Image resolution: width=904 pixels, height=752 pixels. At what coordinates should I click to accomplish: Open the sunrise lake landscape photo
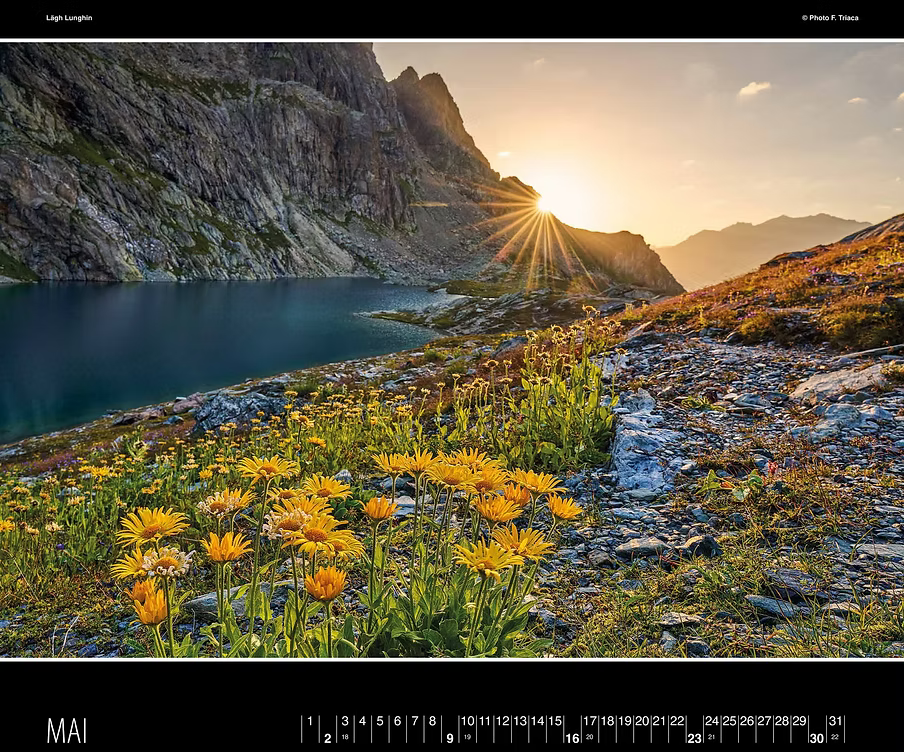coord(452,350)
